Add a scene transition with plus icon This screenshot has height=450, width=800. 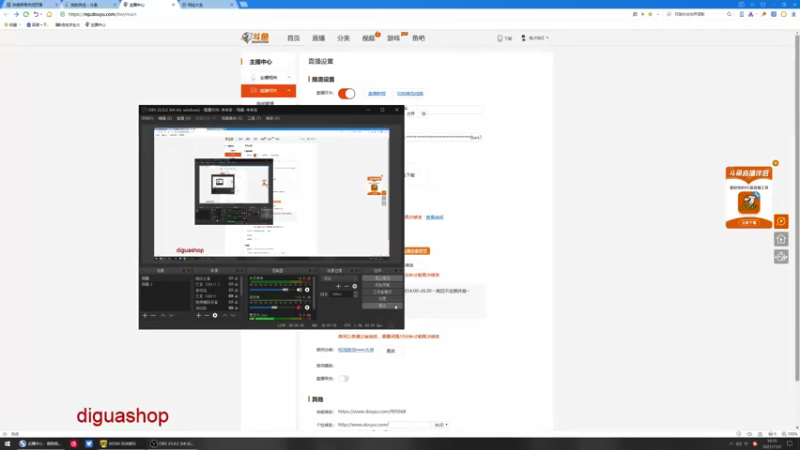338,286
